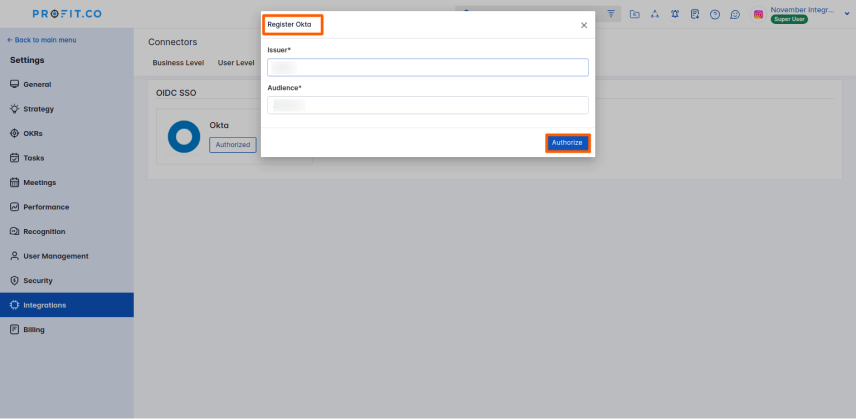Screen dimensions: 856x419
Task: Click the Security shield icon
Action: [x=15, y=281]
